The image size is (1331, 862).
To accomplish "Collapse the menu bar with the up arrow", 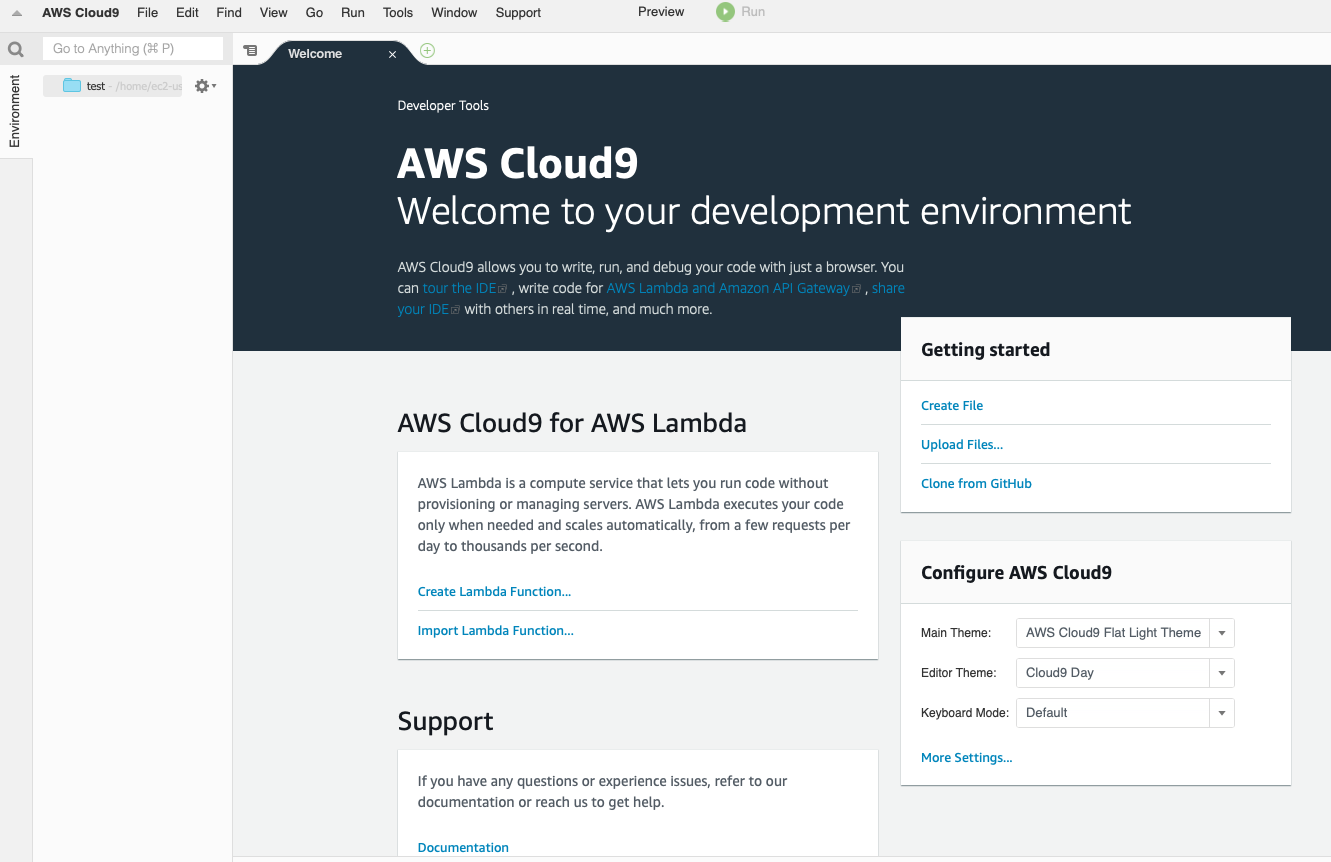I will point(17,13).
